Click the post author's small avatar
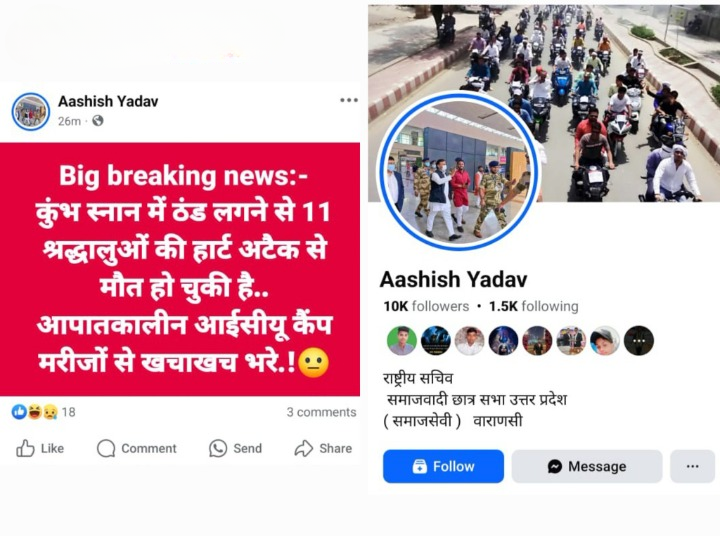 click(31, 112)
